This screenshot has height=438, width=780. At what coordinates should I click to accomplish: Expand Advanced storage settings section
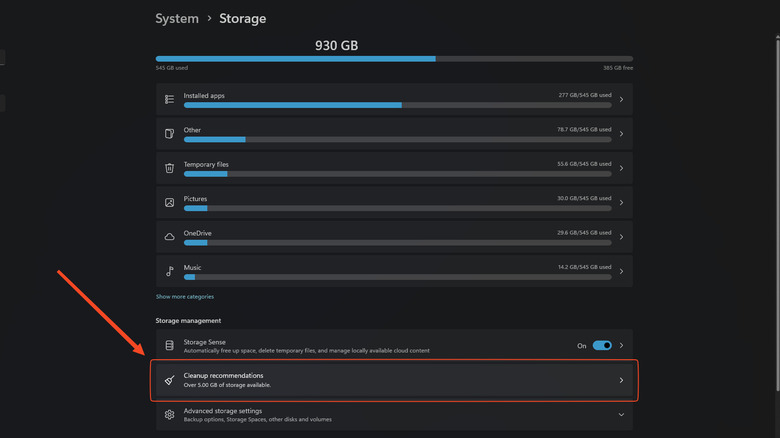pyautogui.click(x=621, y=414)
